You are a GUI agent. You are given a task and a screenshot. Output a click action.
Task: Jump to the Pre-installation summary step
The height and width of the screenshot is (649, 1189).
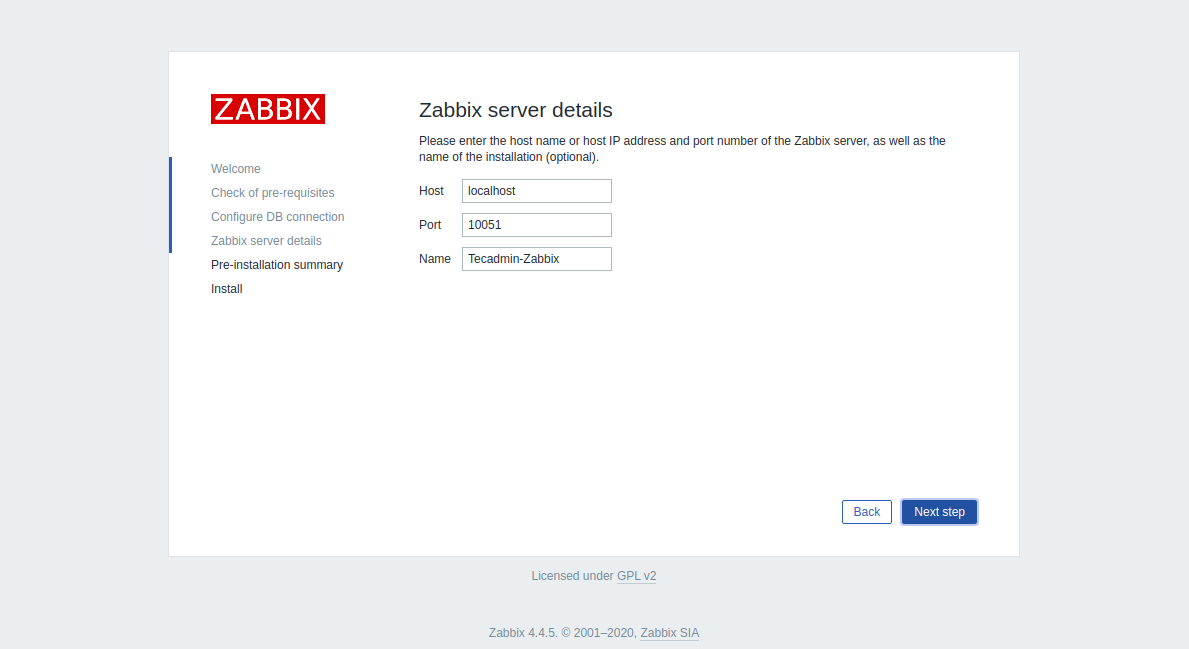tap(276, 265)
